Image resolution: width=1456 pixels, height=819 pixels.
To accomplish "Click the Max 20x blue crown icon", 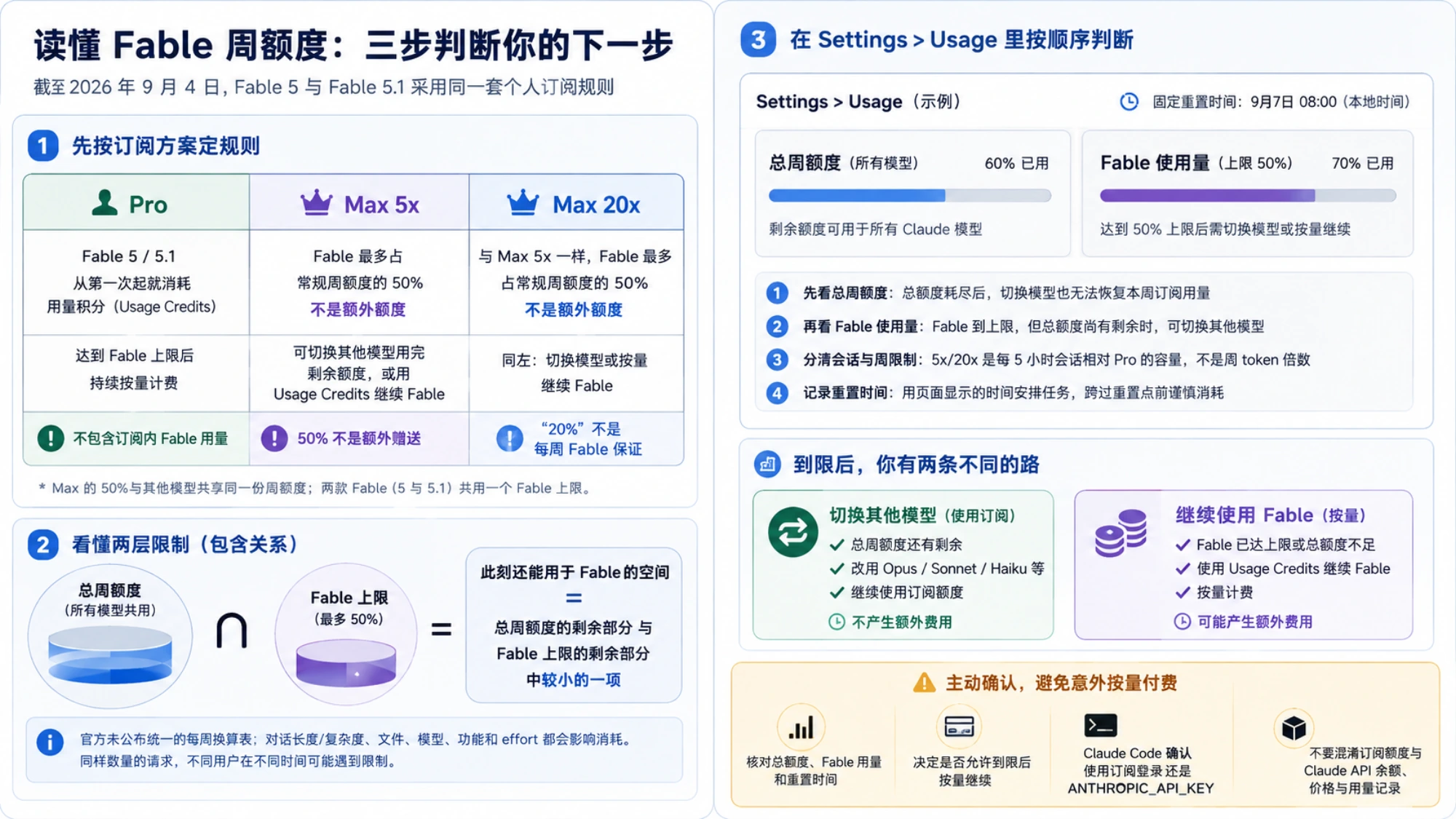I will (x=523, y=202).
